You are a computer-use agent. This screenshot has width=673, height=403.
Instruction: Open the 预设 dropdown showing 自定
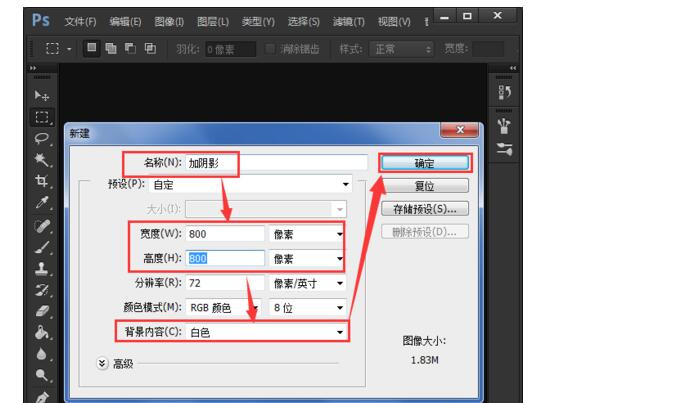tap(251, 185)
